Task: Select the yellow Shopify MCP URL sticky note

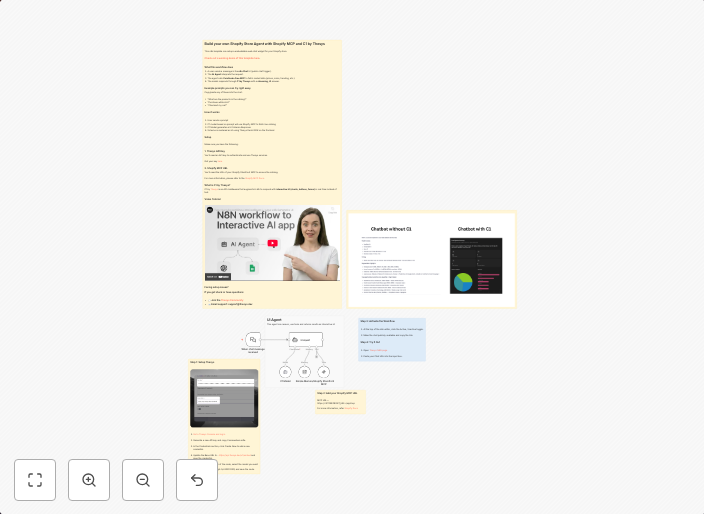Action: [340, 402]
